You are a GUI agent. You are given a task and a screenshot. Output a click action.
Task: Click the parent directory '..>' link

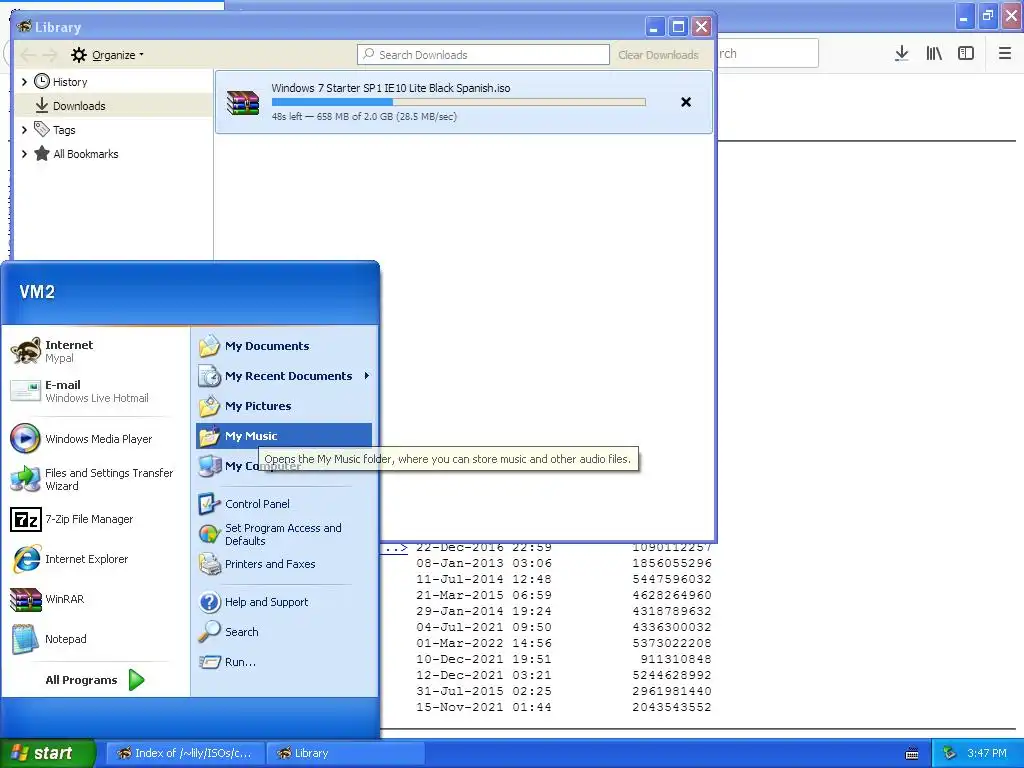(x=394, y=549)
